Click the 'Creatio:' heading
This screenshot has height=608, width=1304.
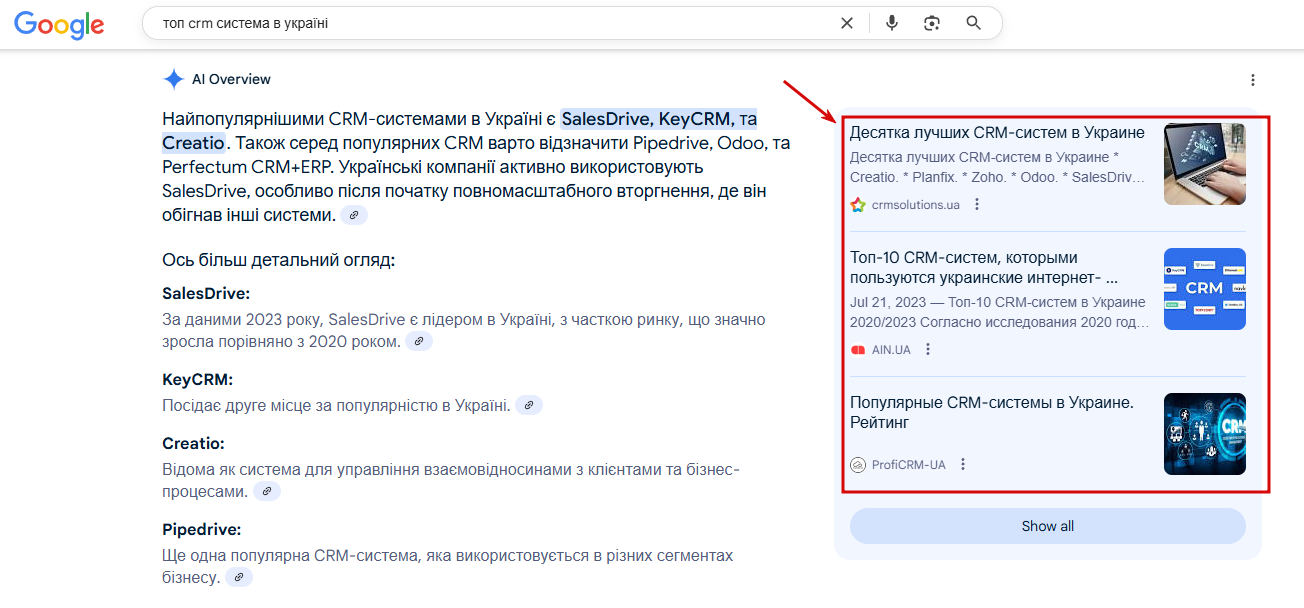(x=193, y=443)
